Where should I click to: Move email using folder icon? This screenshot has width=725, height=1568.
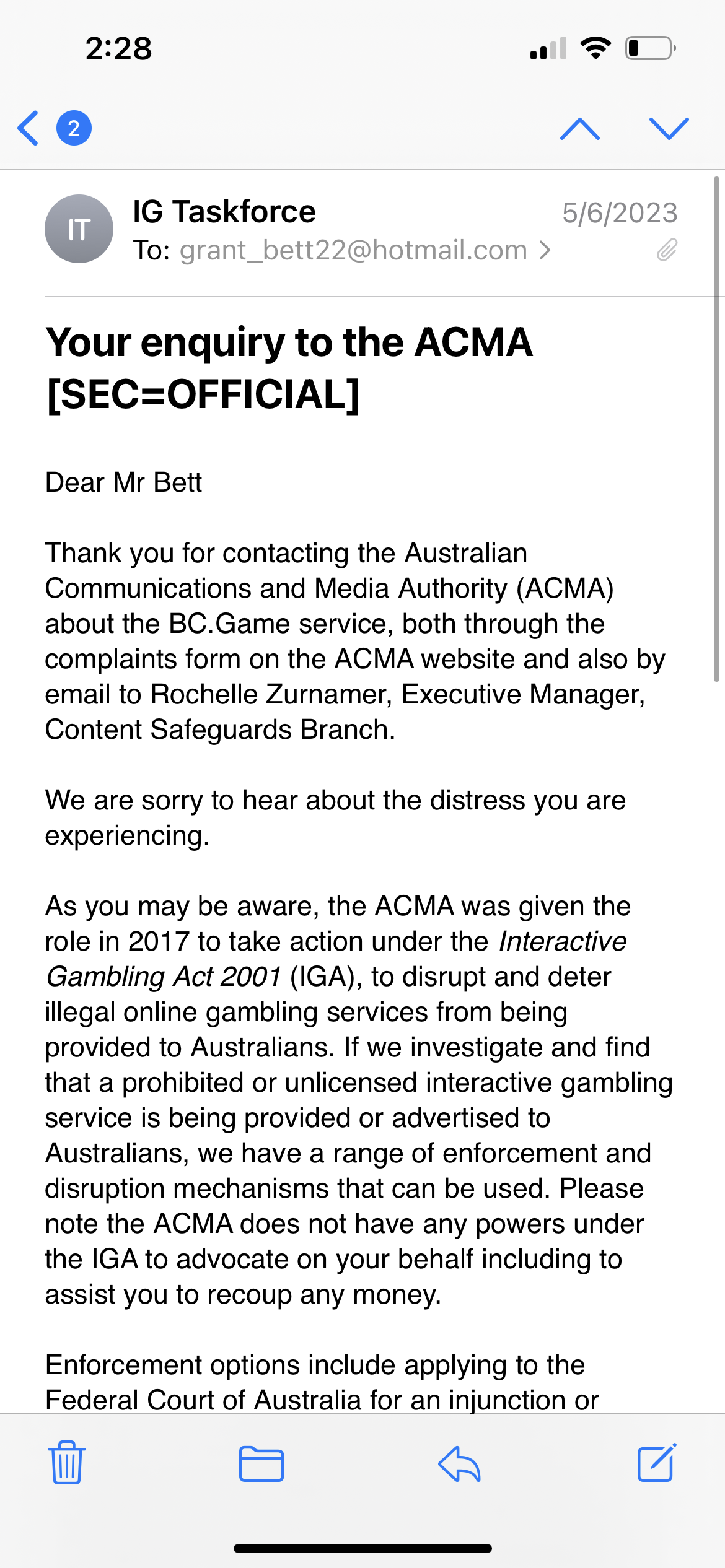click(x=261, y=1463)
